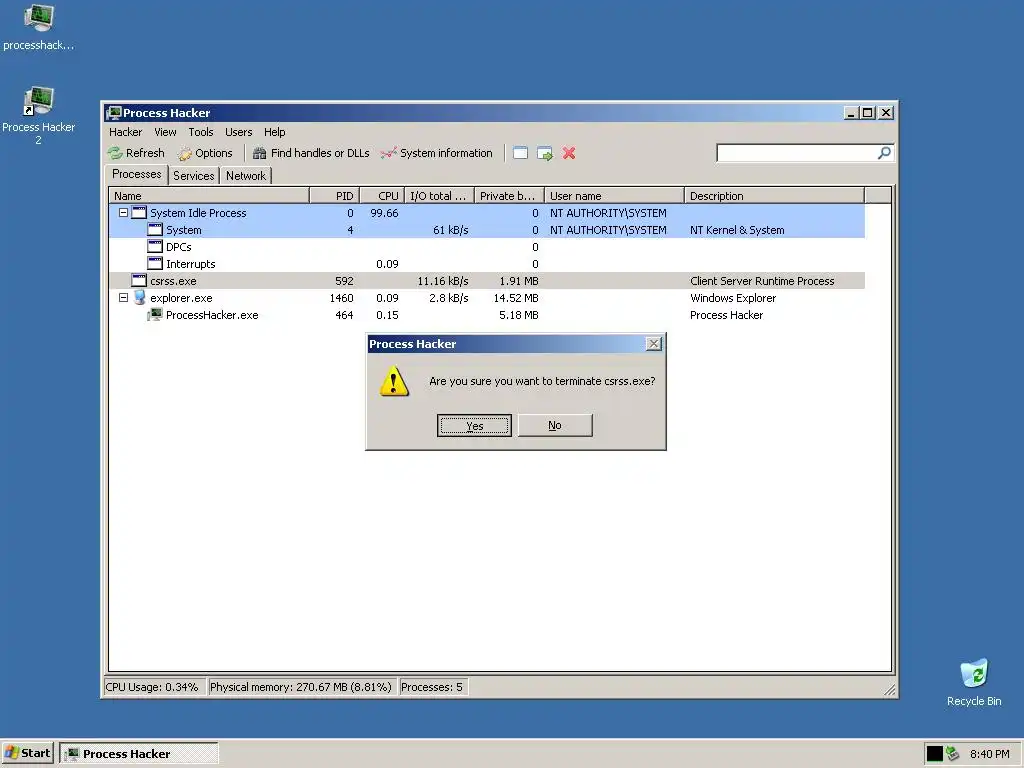Click the black tray icon in taskbar
This screenshot has width=1024, height=768.
935,754
